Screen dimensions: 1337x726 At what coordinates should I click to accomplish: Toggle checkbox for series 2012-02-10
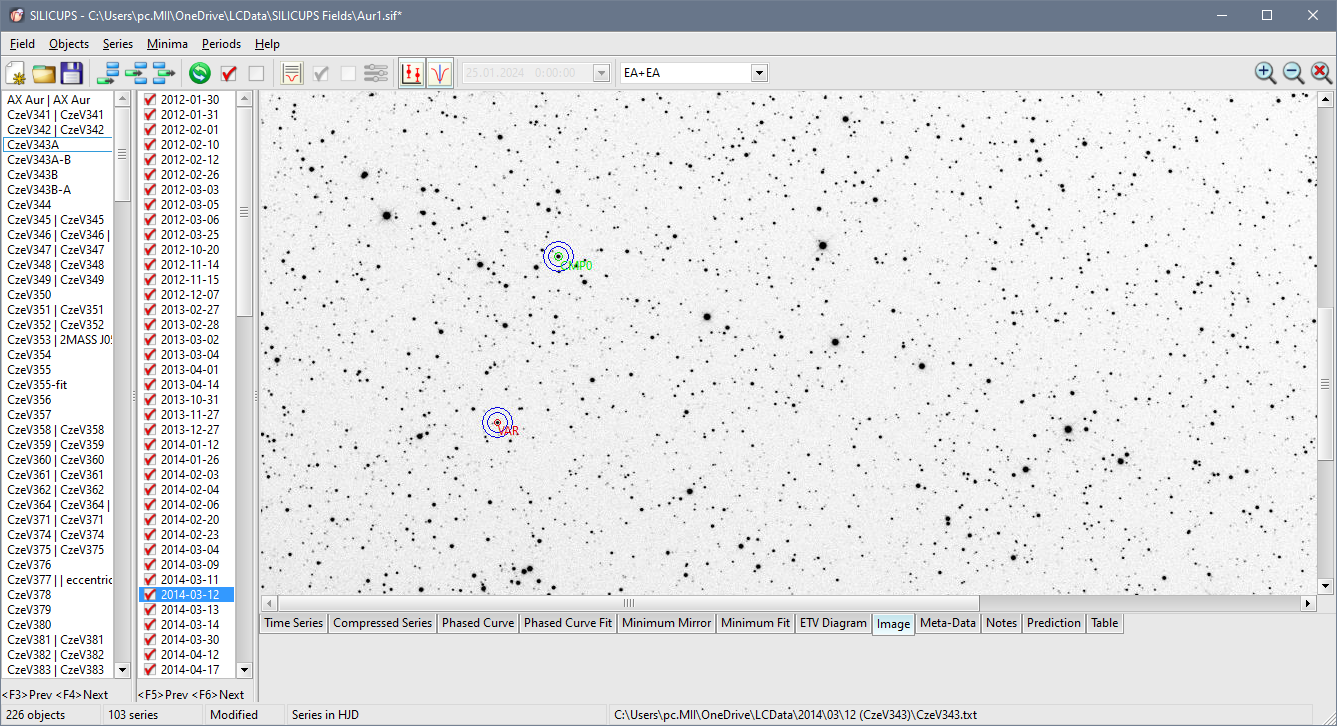pyautogui.click(x=150, y=145)
